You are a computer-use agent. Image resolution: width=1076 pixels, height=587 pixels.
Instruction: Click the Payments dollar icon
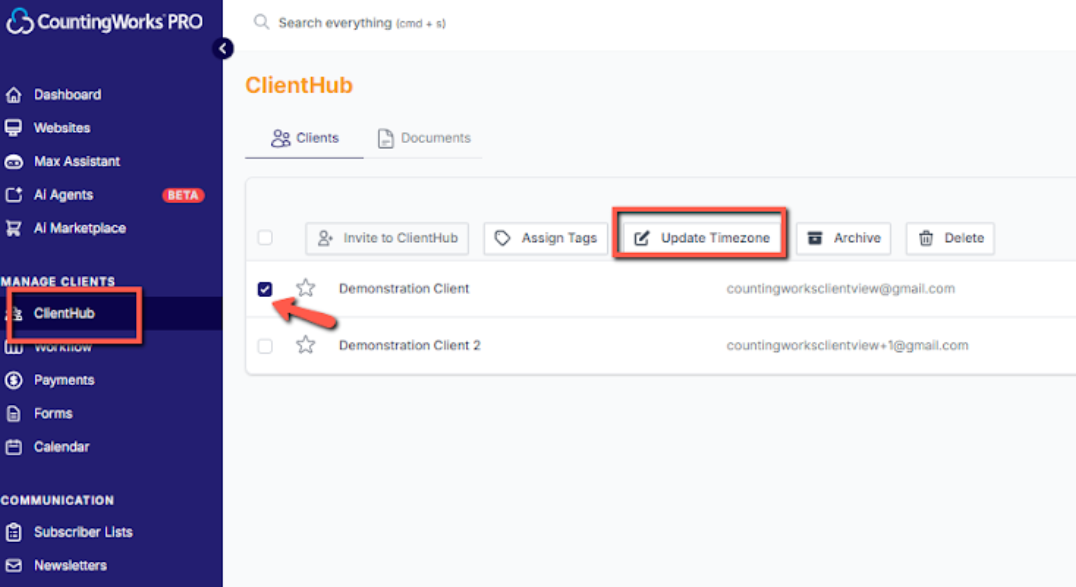click(14, 380)
